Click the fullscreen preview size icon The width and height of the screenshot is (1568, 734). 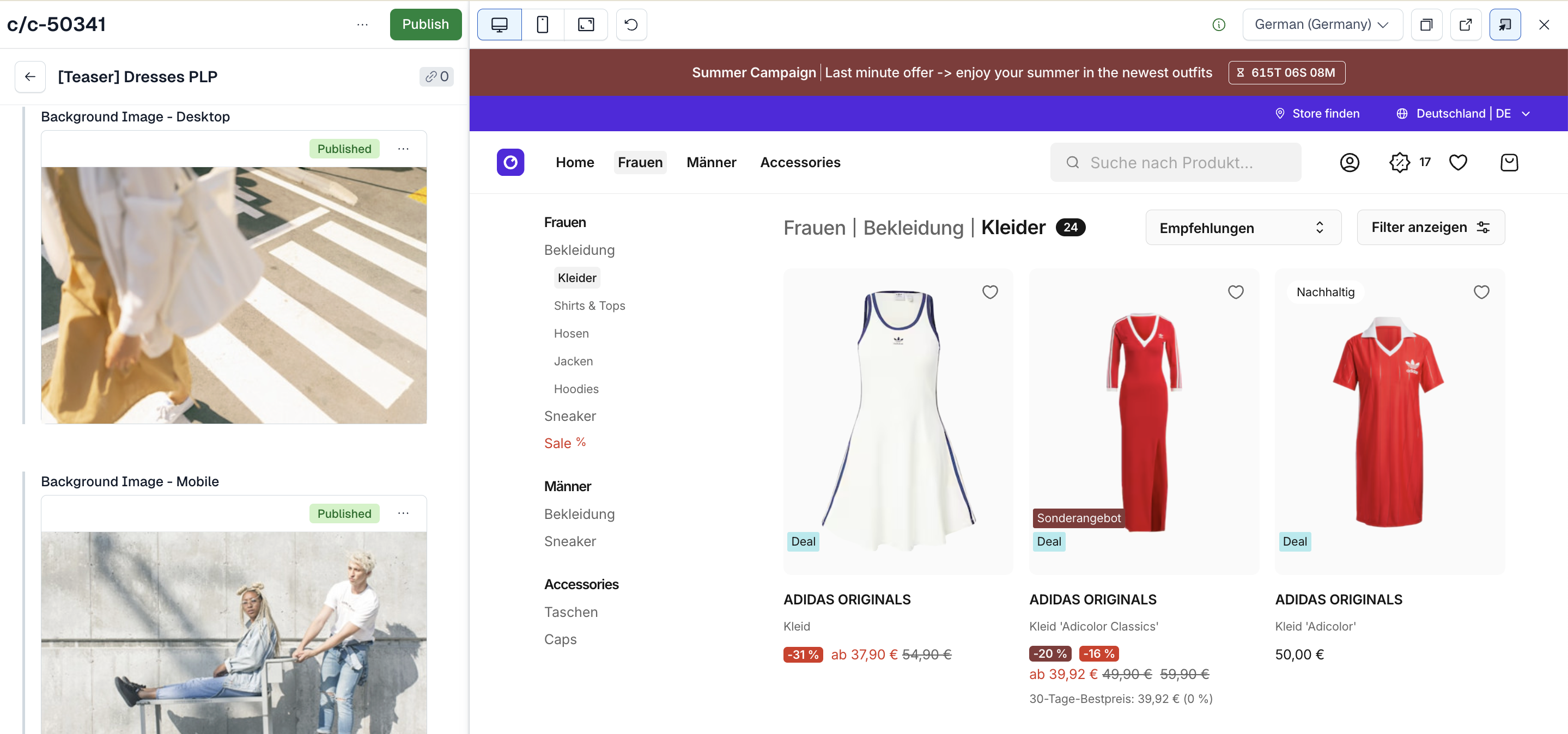[586, 25]
